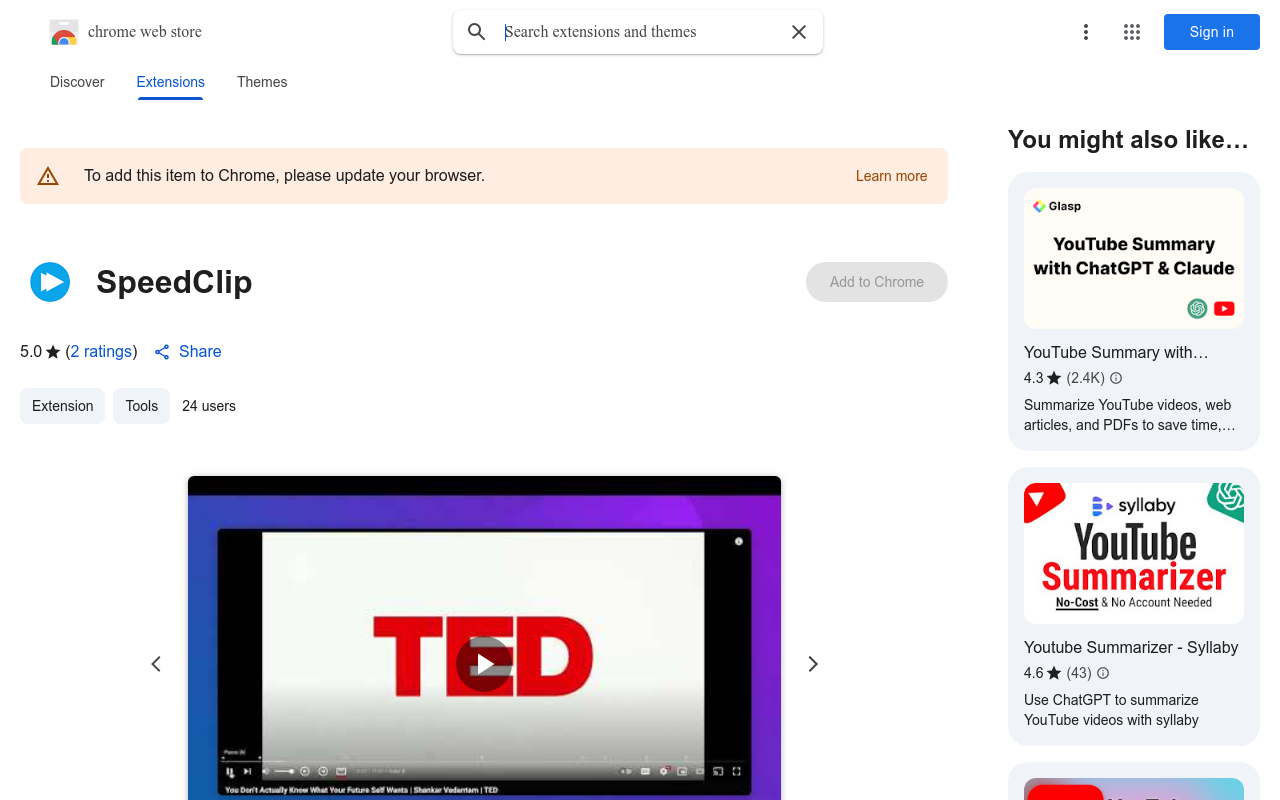This screenshot has width=1280, height=800.
Task: Open the Syllaby YouTube Summarizer thumbnail
Action: 1134,554
